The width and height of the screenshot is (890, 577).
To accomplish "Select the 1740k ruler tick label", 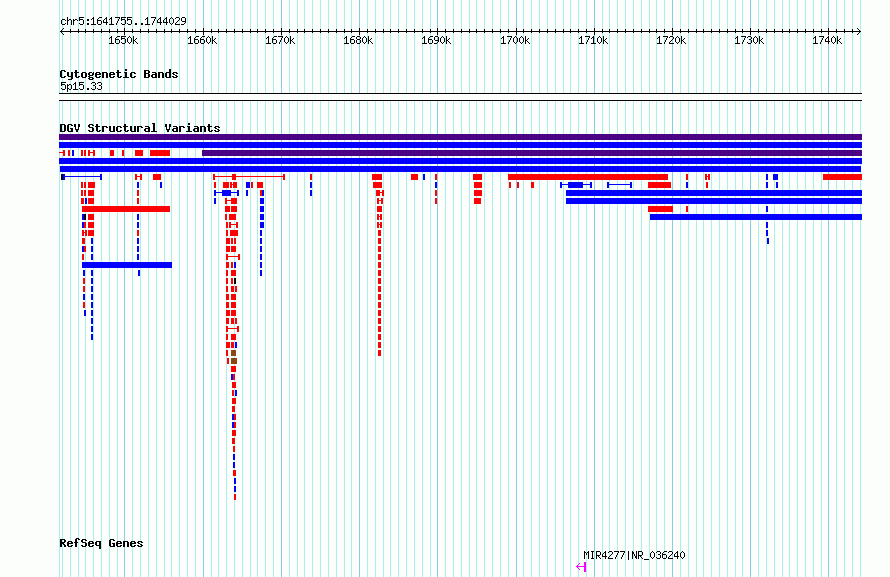I will coord(827,41).
